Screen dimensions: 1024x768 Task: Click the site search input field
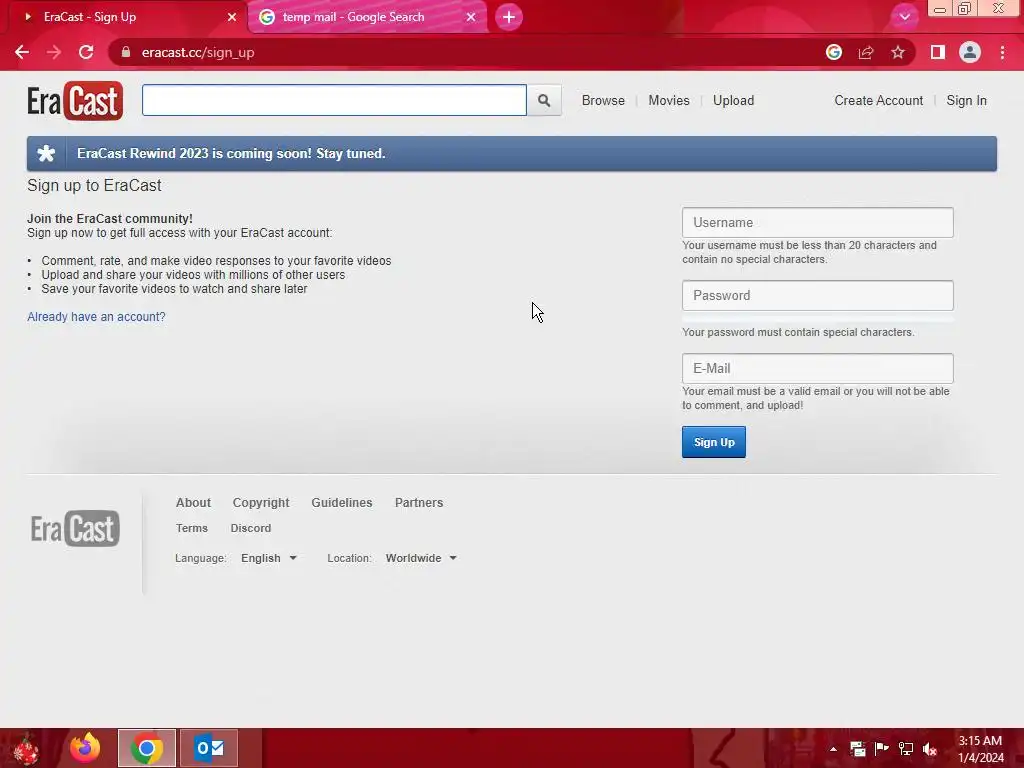334,100
